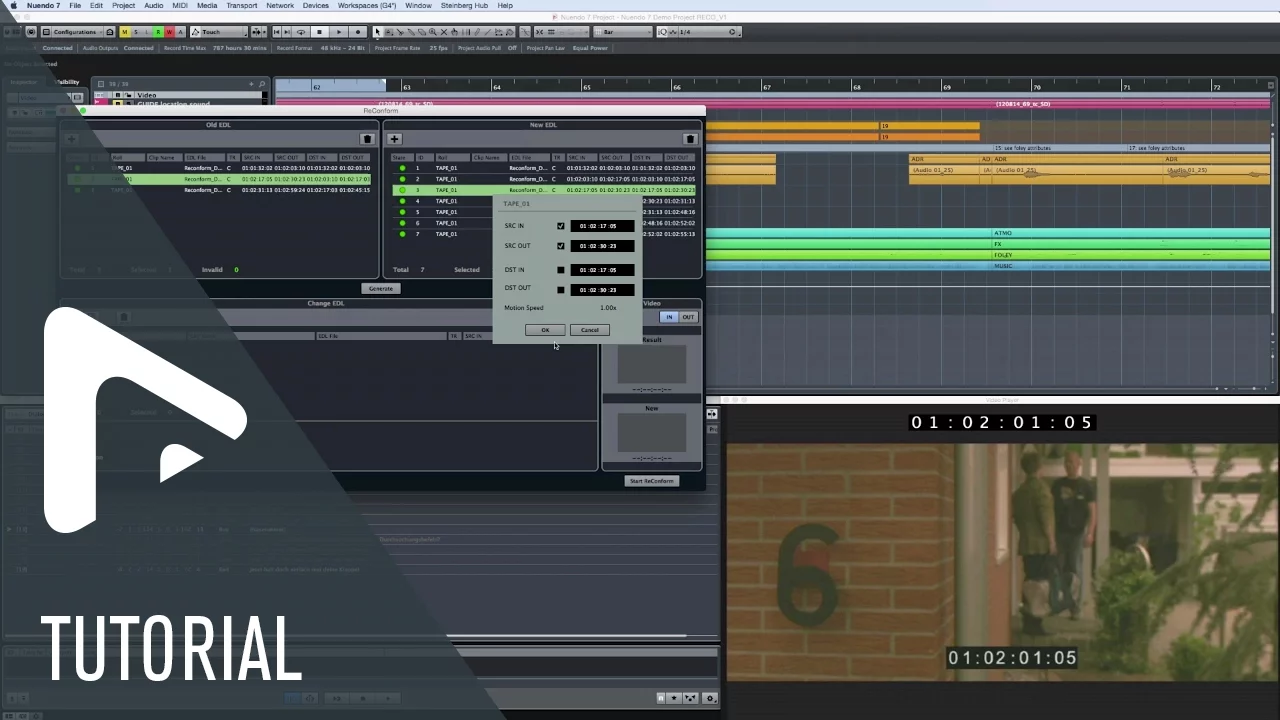This screenshot has width=1280, height=720.
Task: Edit the SRC IN timecode field
Action: pyautogui.click(x=602, y=226)
